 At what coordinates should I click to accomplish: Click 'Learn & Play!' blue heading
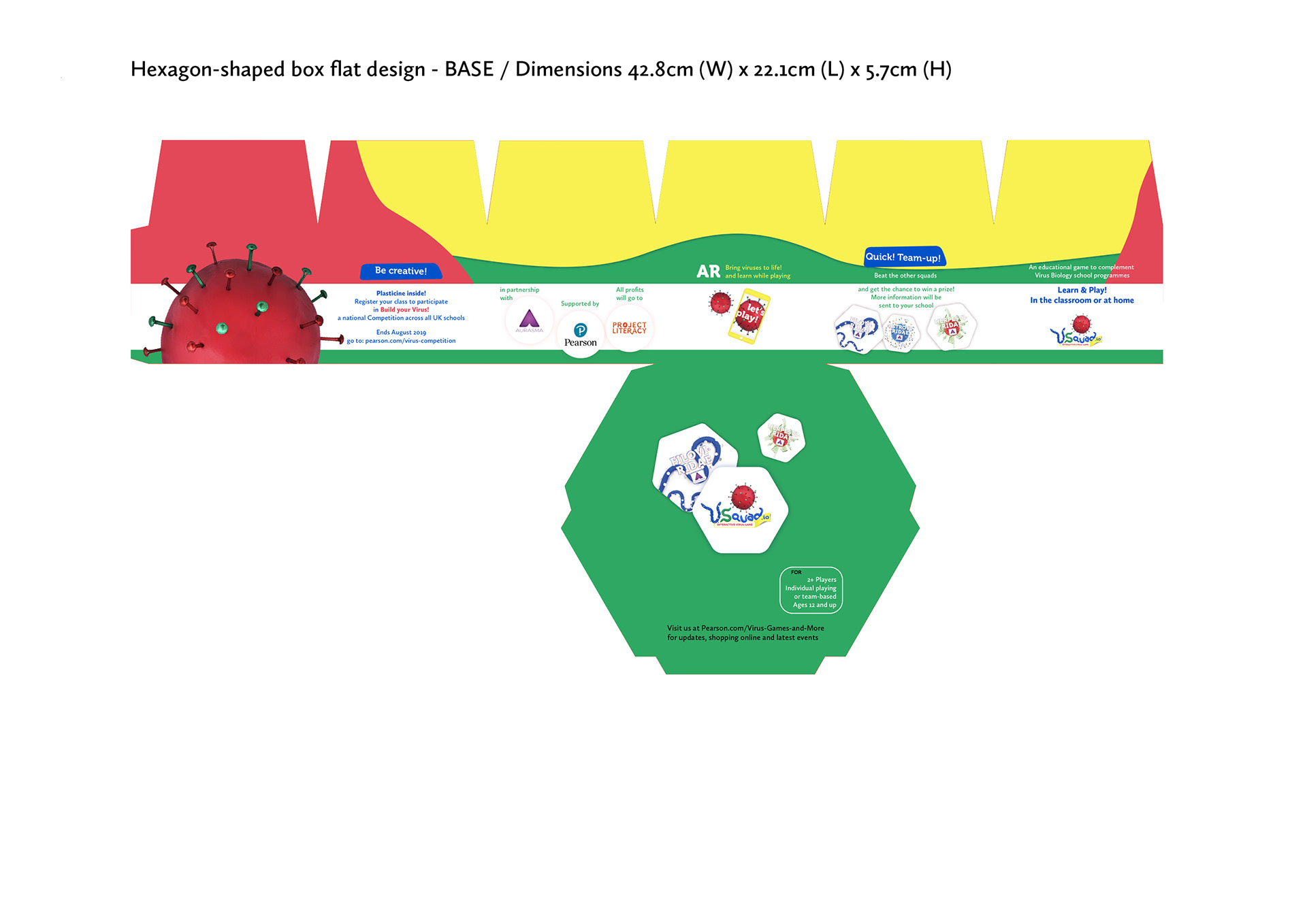pos(1082,290)
